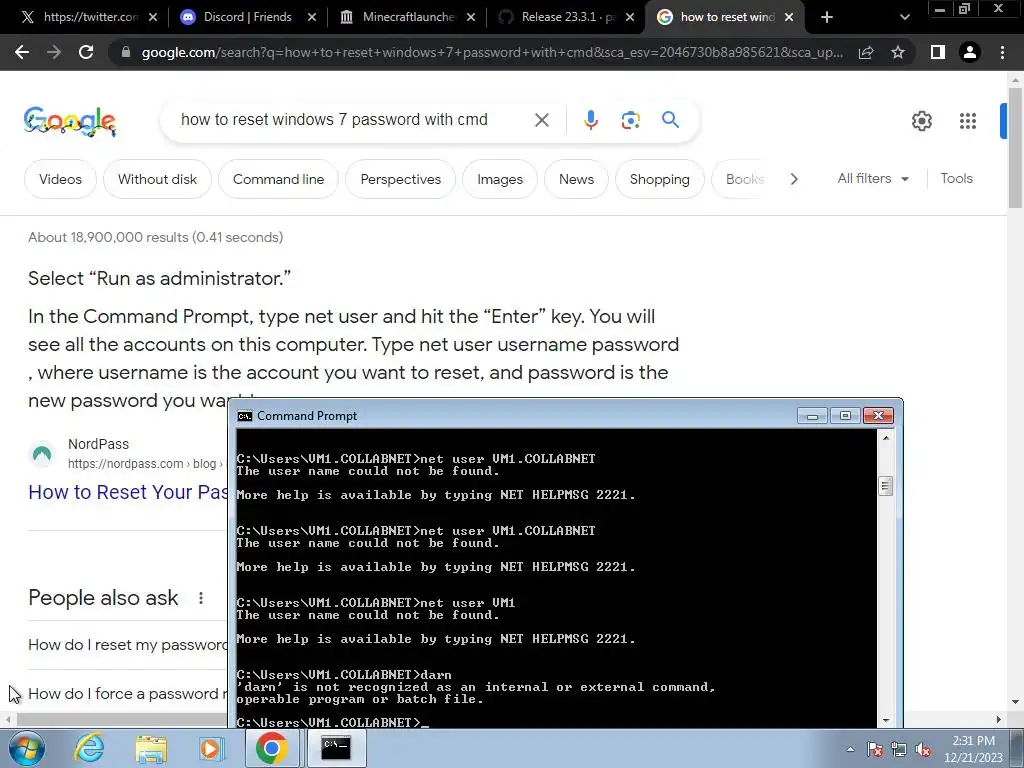Image resolution: width=1024 pixels, height=768 pixels.
Task: Select the Command line filter chip
Action: click(278, 179)
